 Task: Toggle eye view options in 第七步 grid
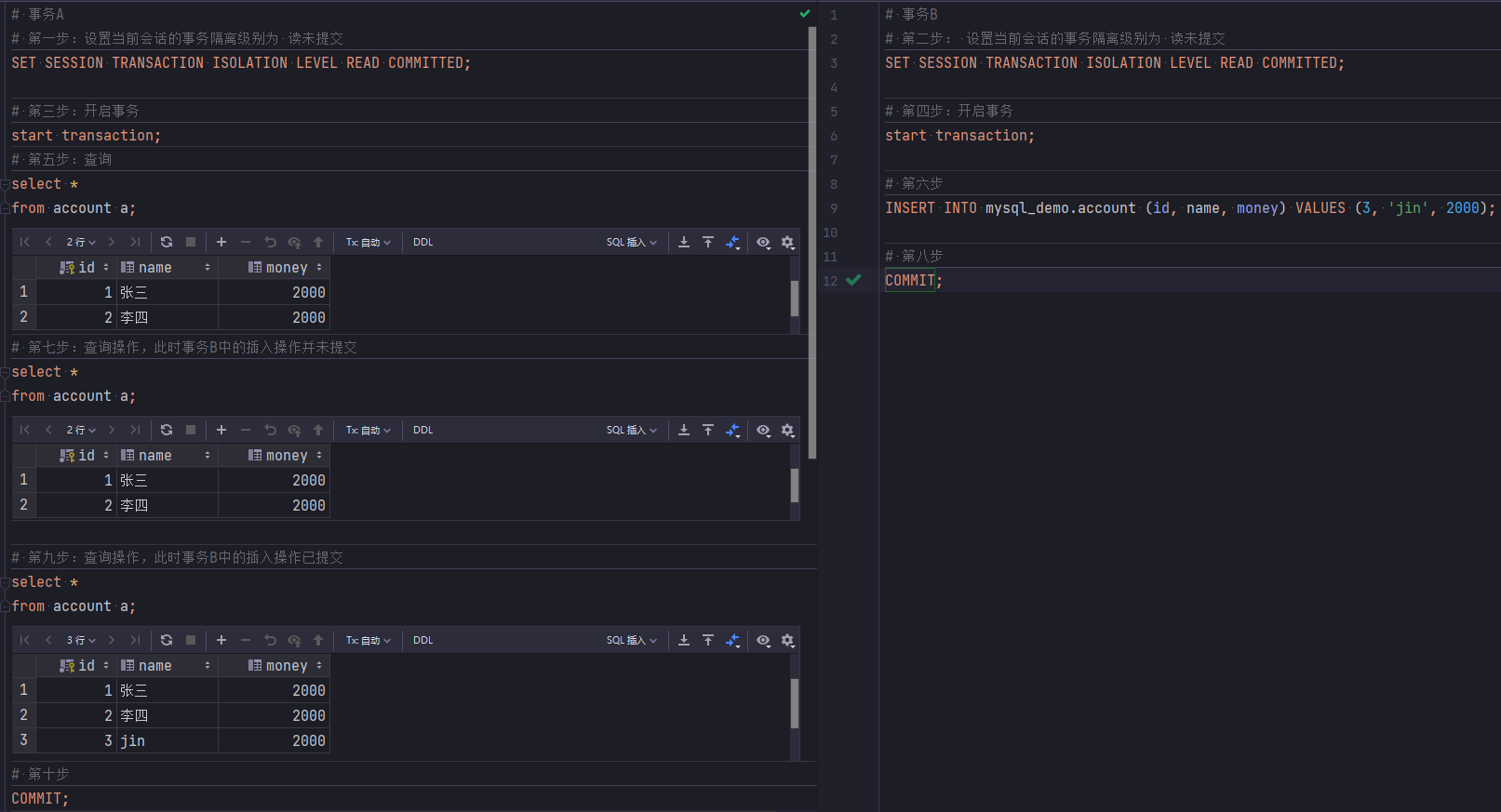tap(763, 430)
